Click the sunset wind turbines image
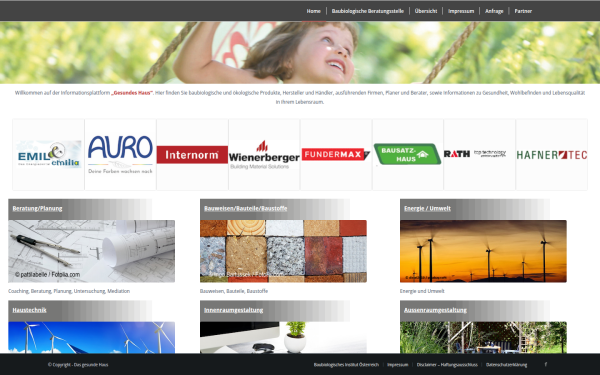600x375 pixels. (x=483, y=251)
